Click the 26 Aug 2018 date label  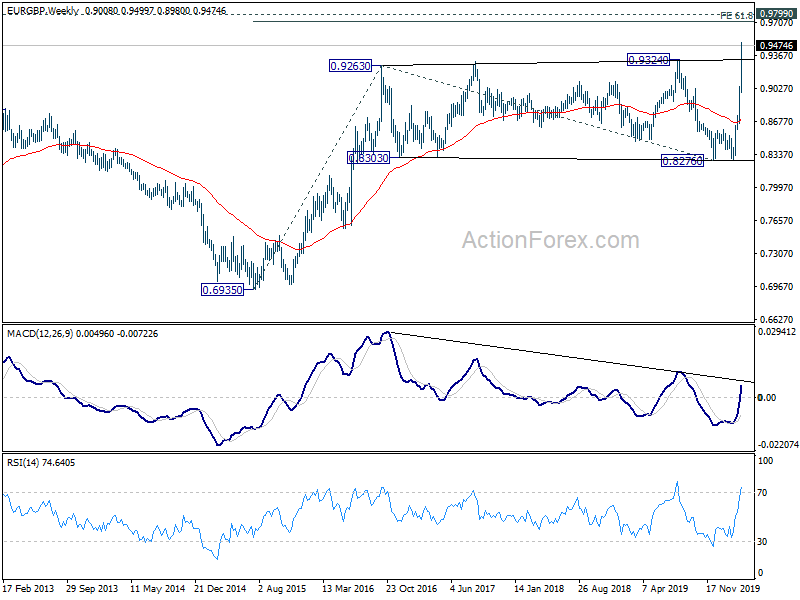coord(604,588)
